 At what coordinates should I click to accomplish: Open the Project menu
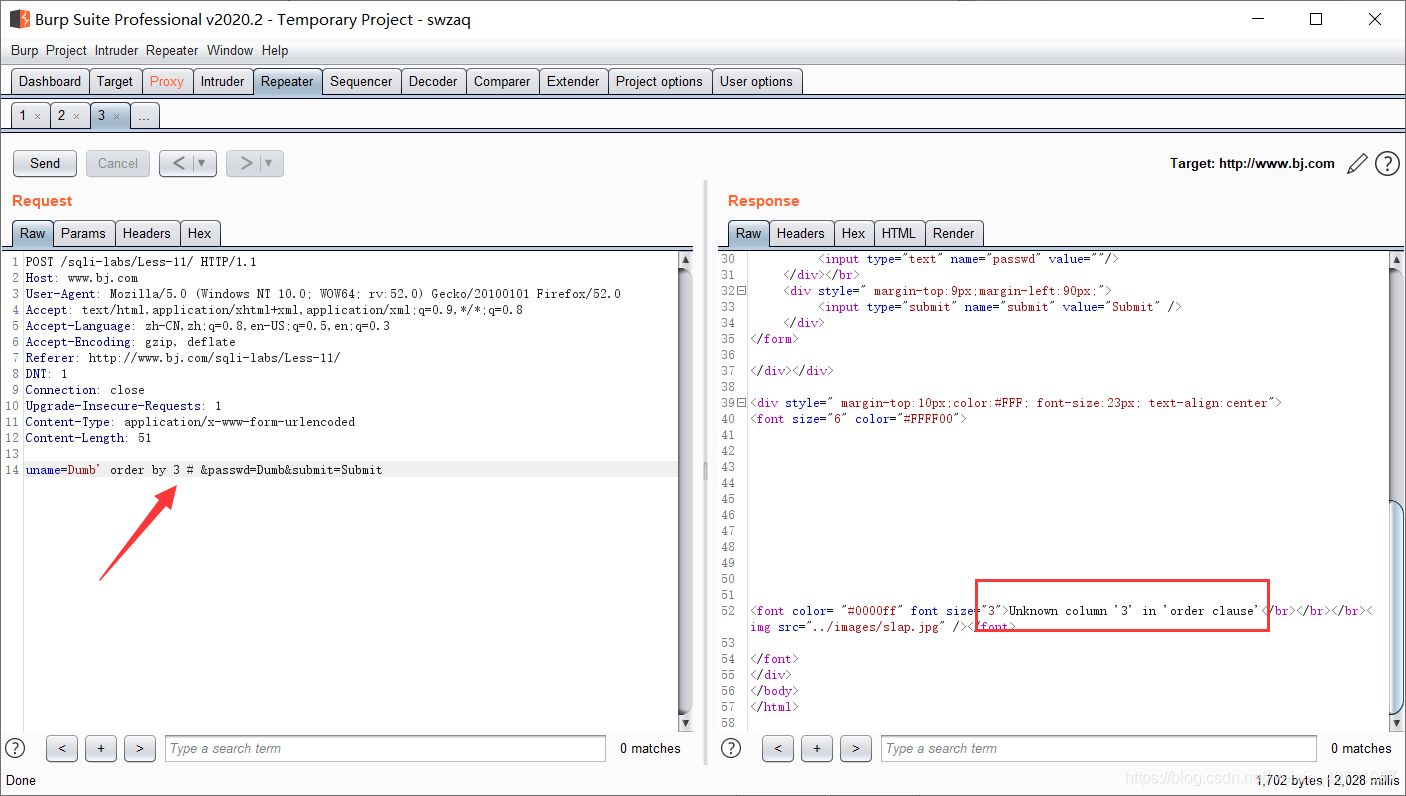66,50
